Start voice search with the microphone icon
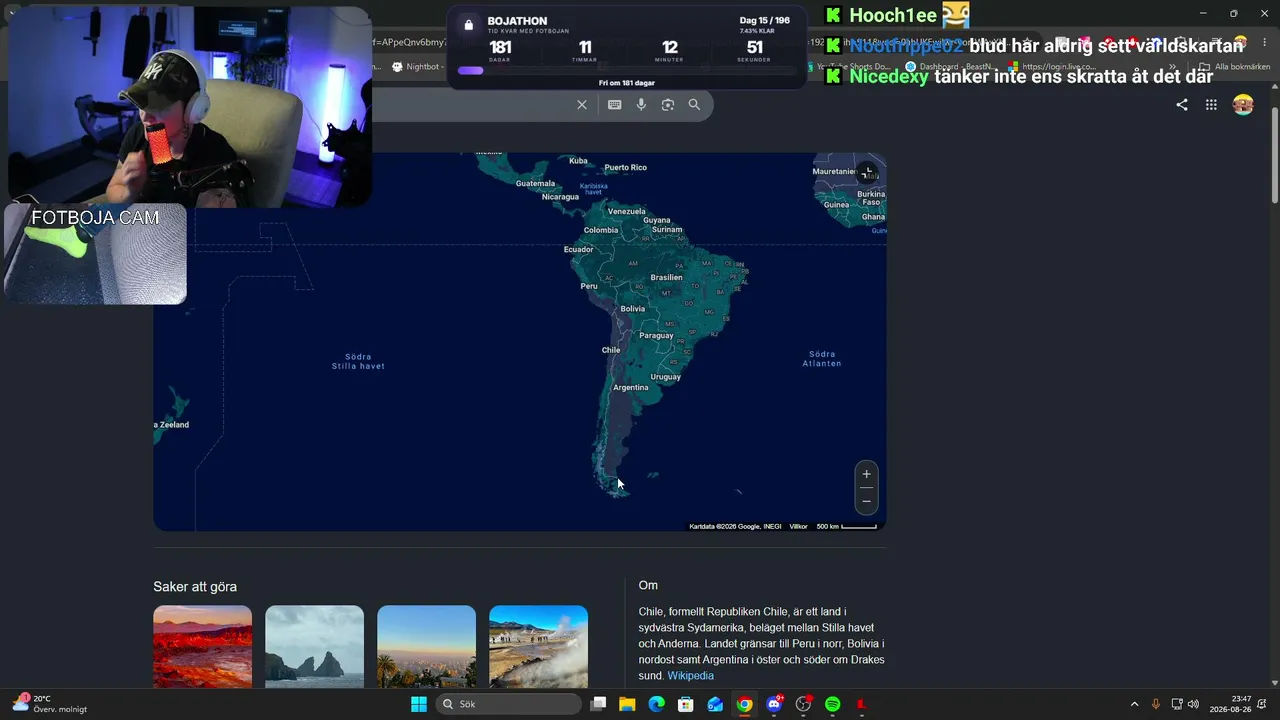The width and height of the screenshot is (1280, 720). 641,105
